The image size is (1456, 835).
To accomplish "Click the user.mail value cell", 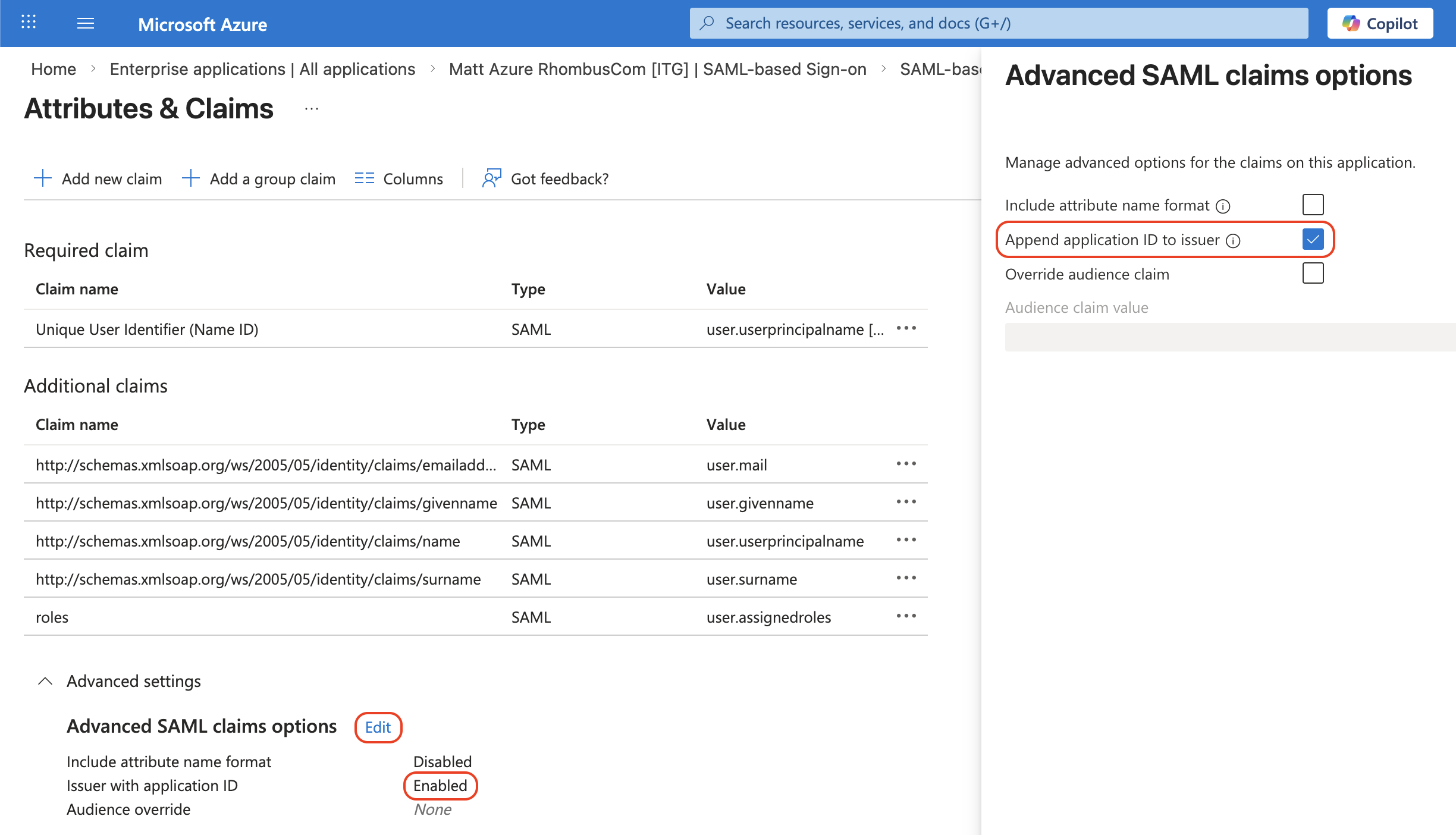I will coord(737,465).
